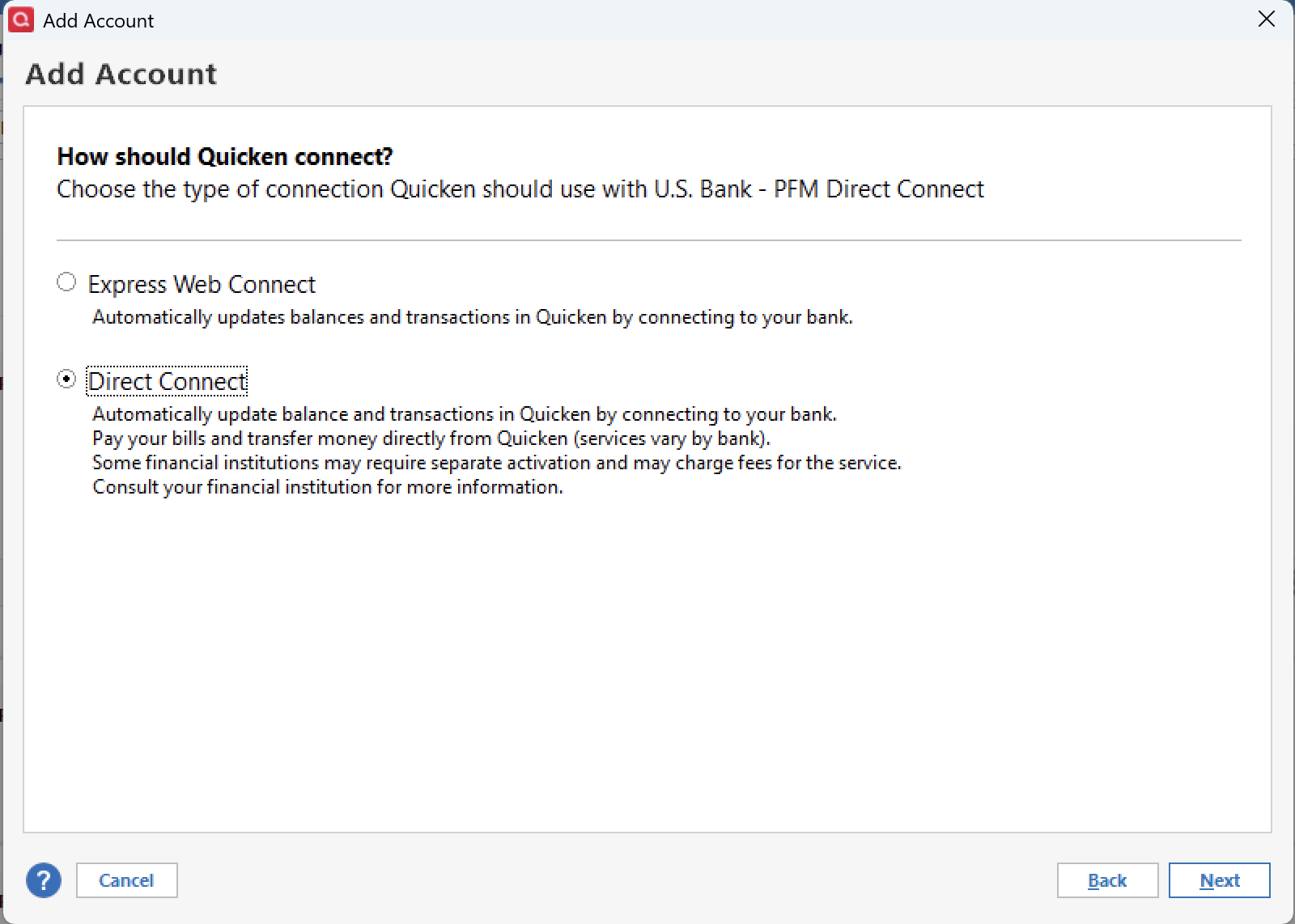
Task: Click the Express Web Connect description text
Action: tap(473, 317)
